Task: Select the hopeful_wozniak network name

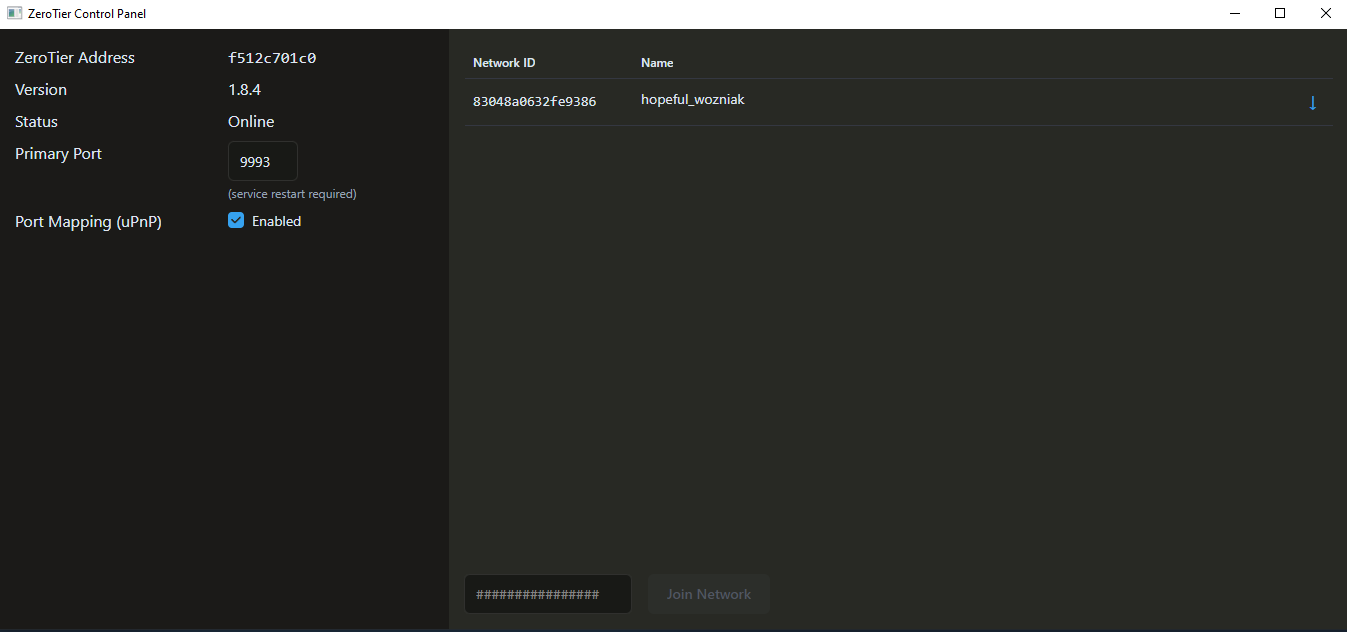Action: click(693, 100)
